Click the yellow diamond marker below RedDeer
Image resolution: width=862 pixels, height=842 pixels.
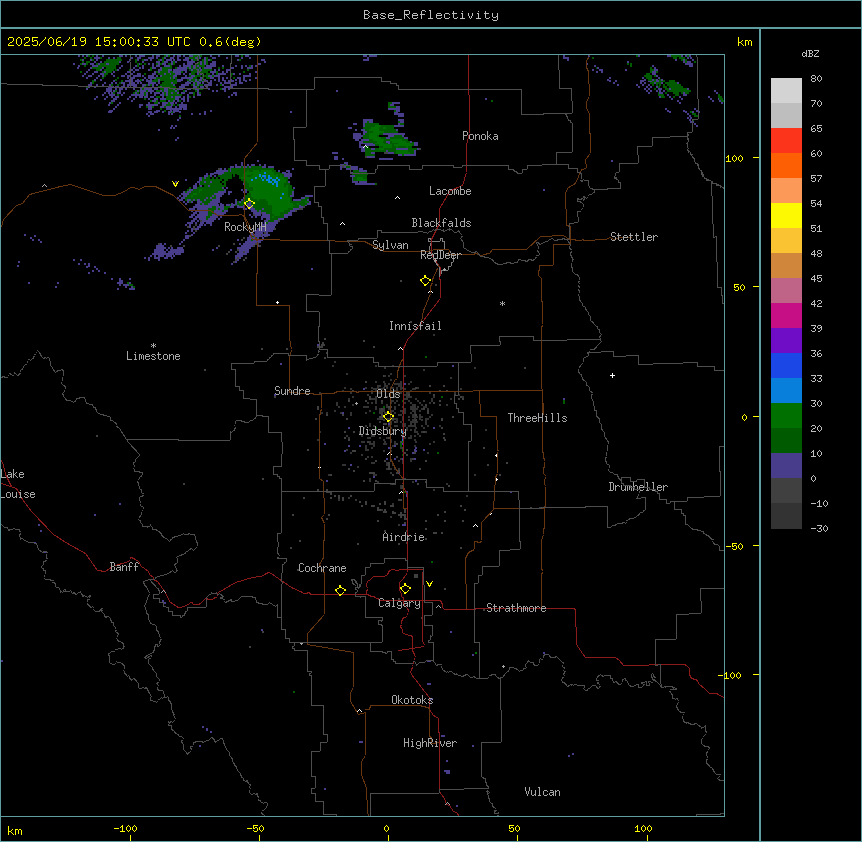point(425,281)
